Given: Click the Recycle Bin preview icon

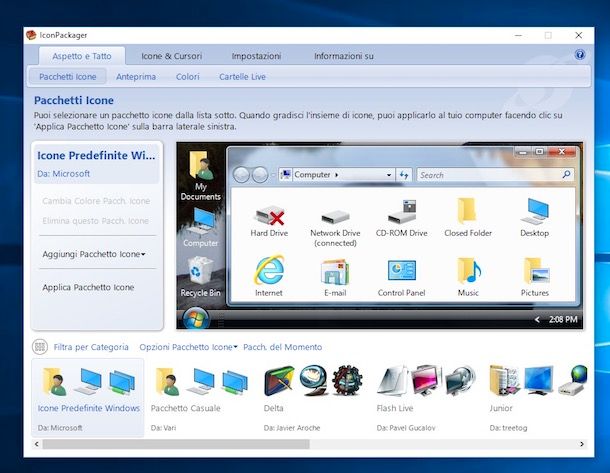Looking at the screenshot, I should click(x=200, y=271).
